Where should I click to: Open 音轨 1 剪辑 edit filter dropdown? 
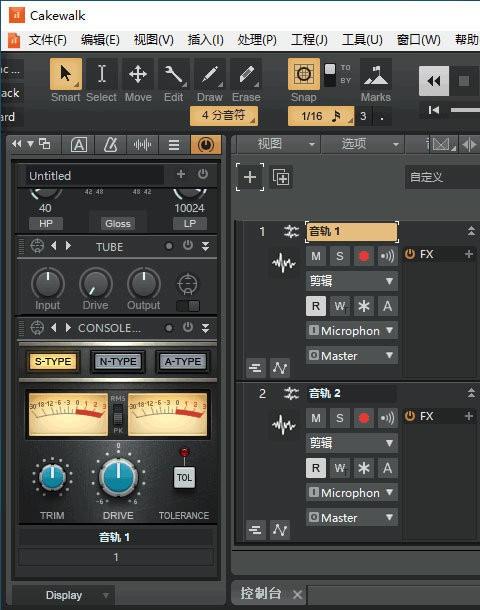point(352,281)
